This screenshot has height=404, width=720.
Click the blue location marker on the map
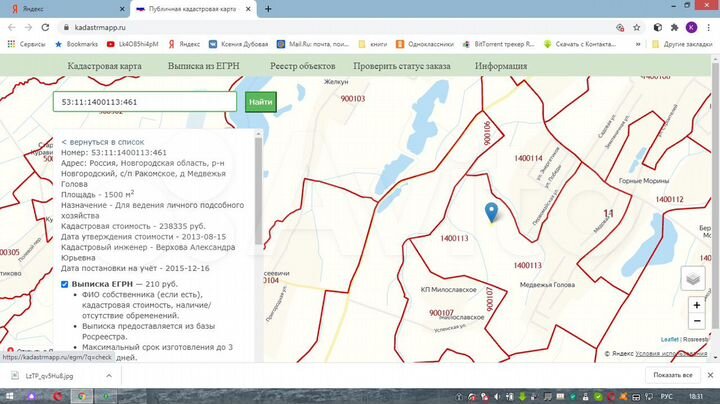click(x=491, y=212)
